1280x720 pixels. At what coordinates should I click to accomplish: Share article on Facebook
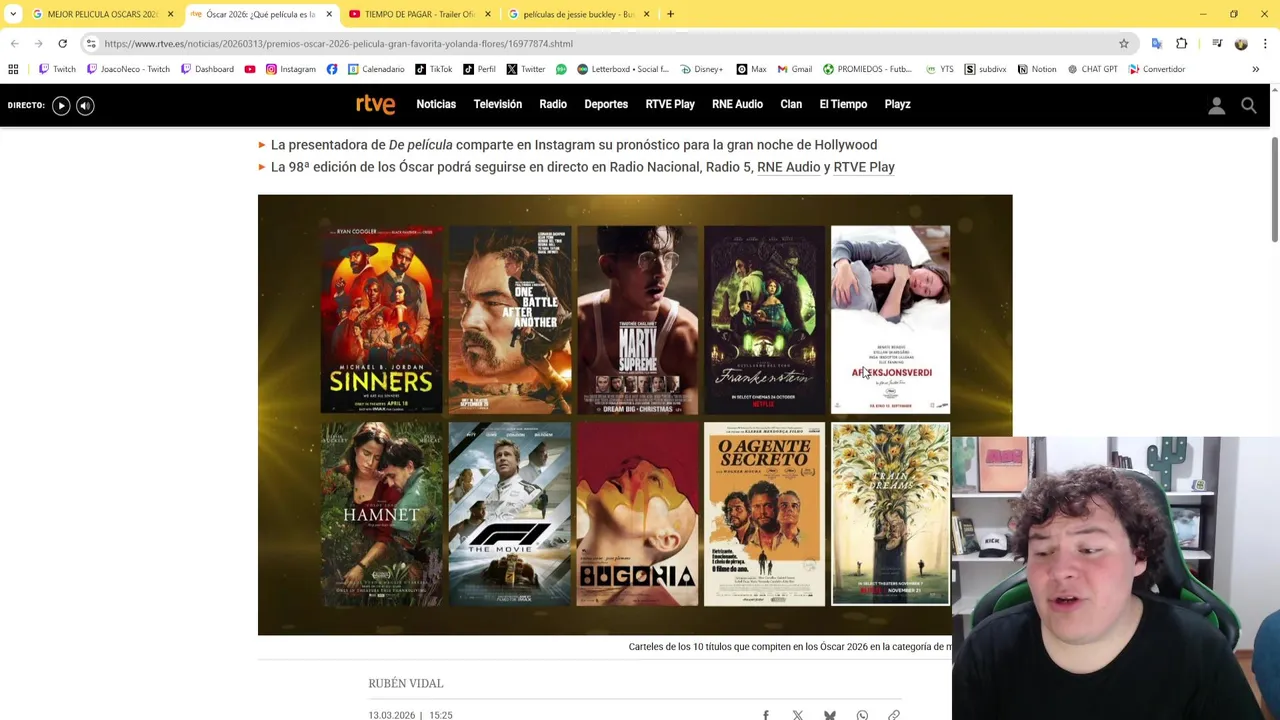pyautogui.click(x=766, y=715)
